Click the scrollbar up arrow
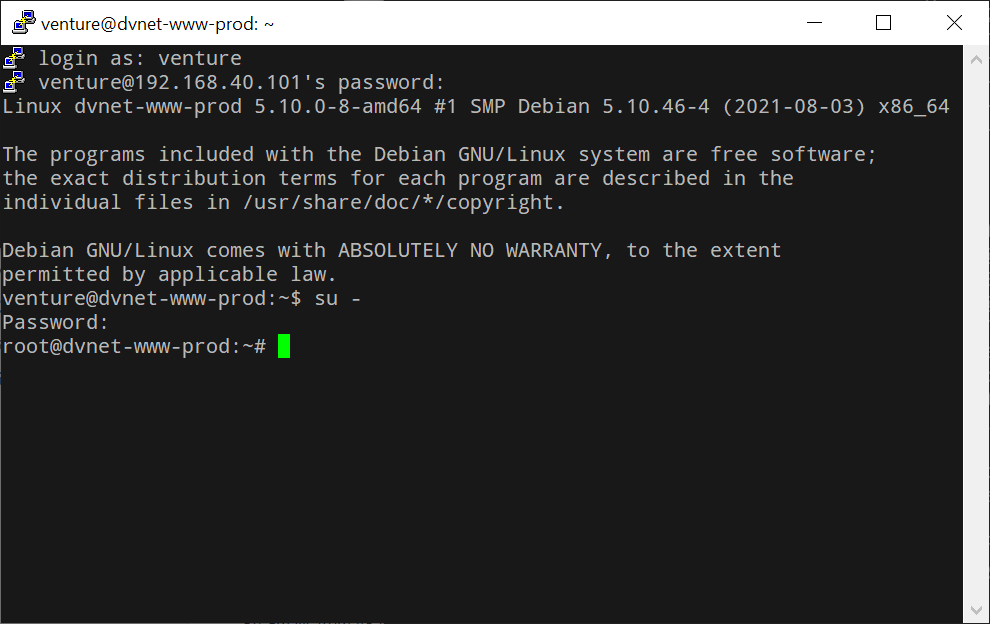The height and width of the screenshot is (624, 990). click(976, 60)
